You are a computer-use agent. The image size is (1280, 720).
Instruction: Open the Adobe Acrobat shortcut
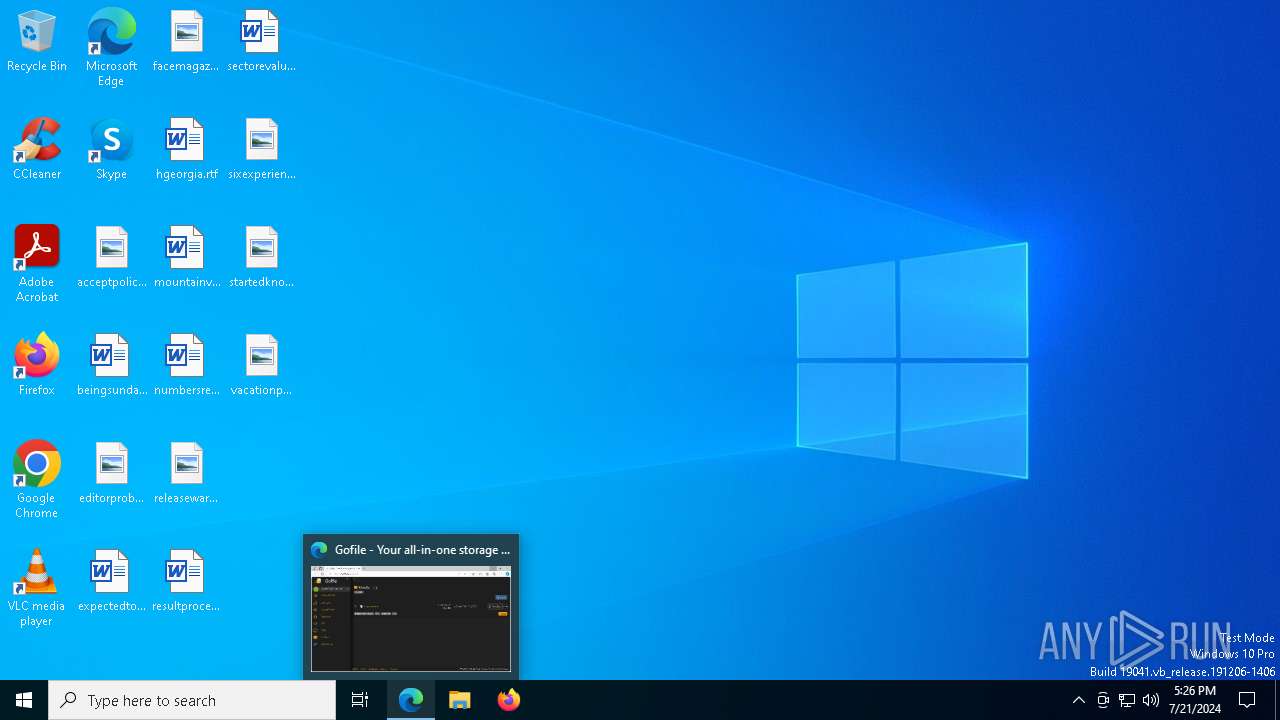pyautogui.click(x=37, y=264)
